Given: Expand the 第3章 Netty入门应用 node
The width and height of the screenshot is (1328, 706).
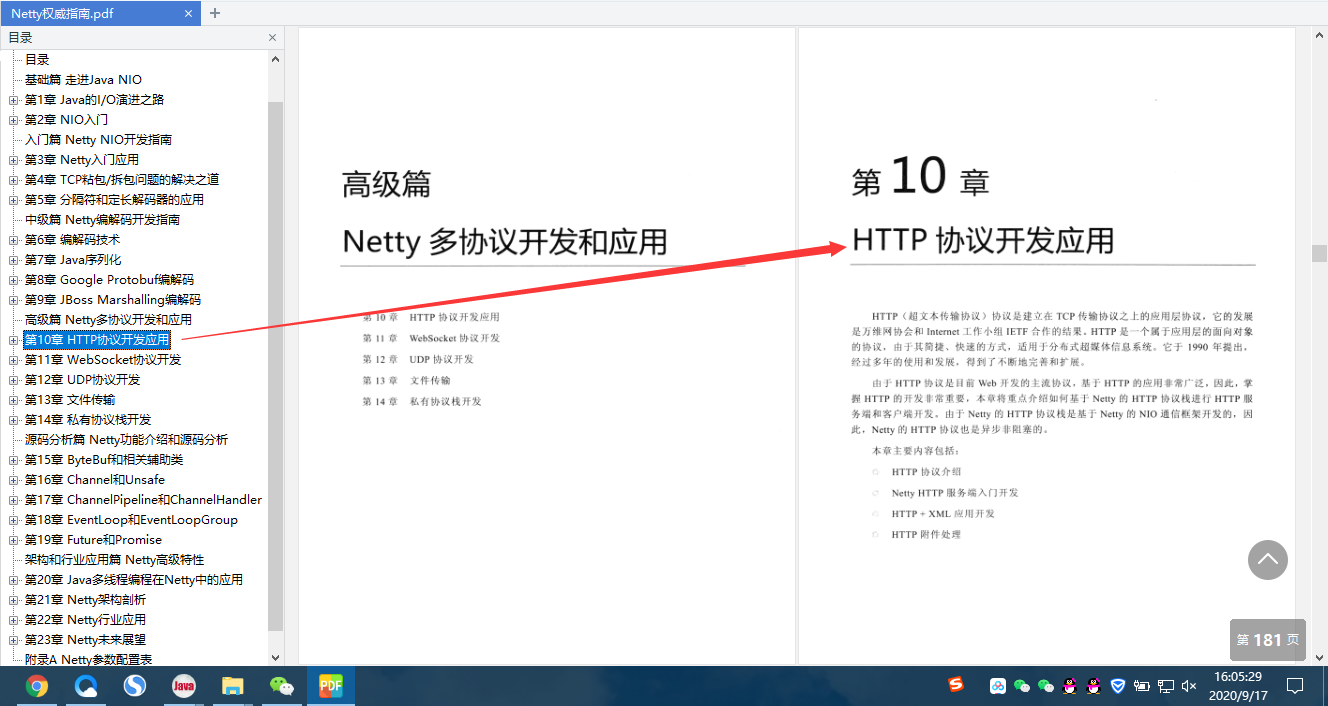Looking at the screenshot, I should pyautogui.click(x=14, y=160).
